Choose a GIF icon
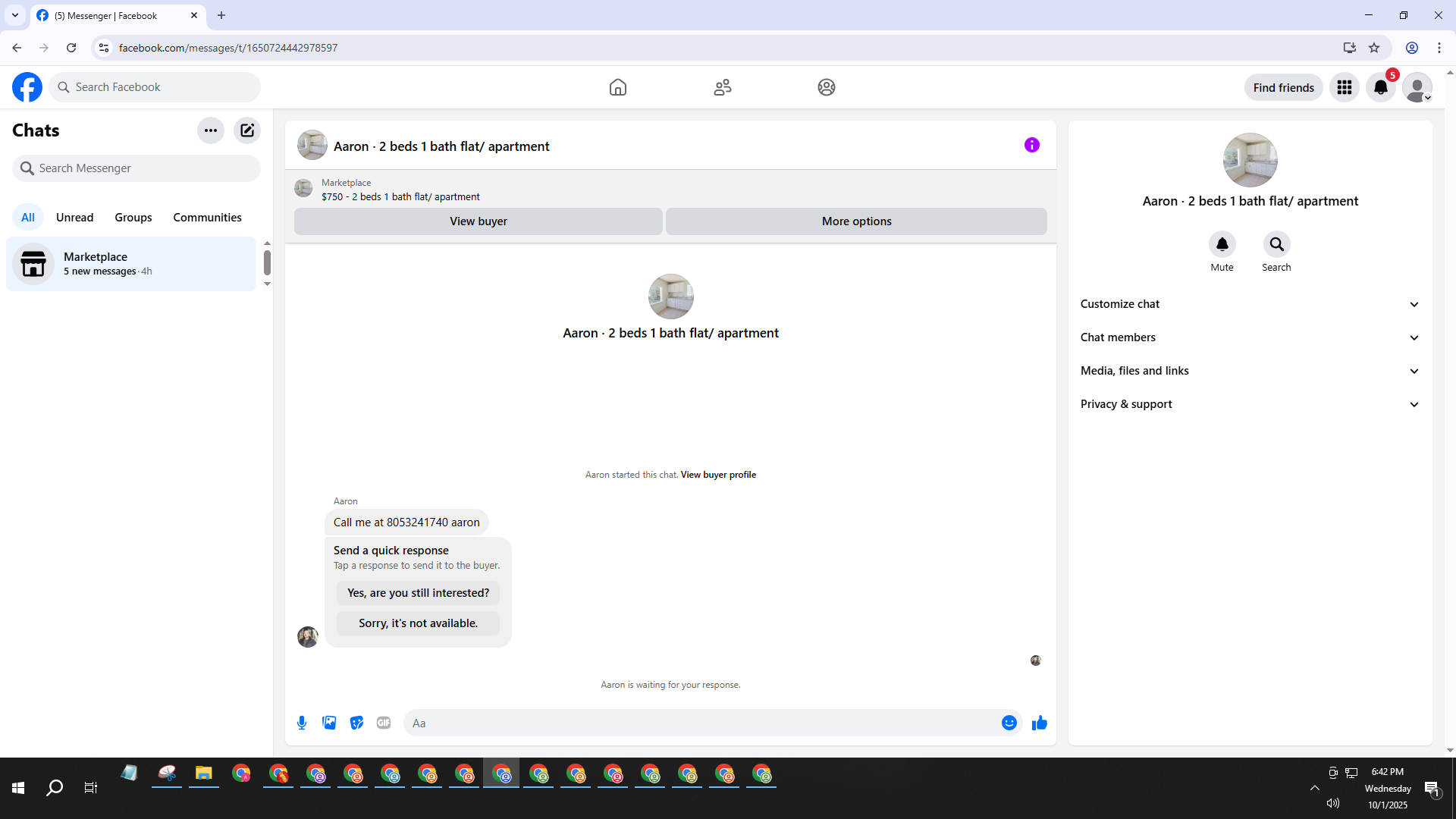 [384, 723]
